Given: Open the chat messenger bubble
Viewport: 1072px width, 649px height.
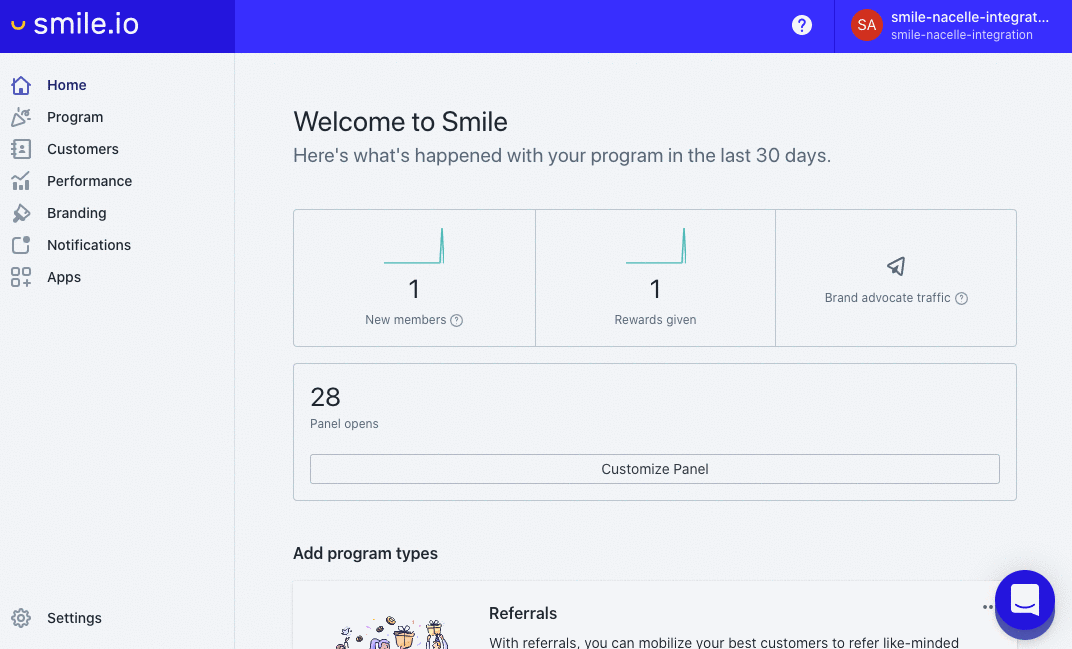Looking at the screenshot, I should point(1025,600).
